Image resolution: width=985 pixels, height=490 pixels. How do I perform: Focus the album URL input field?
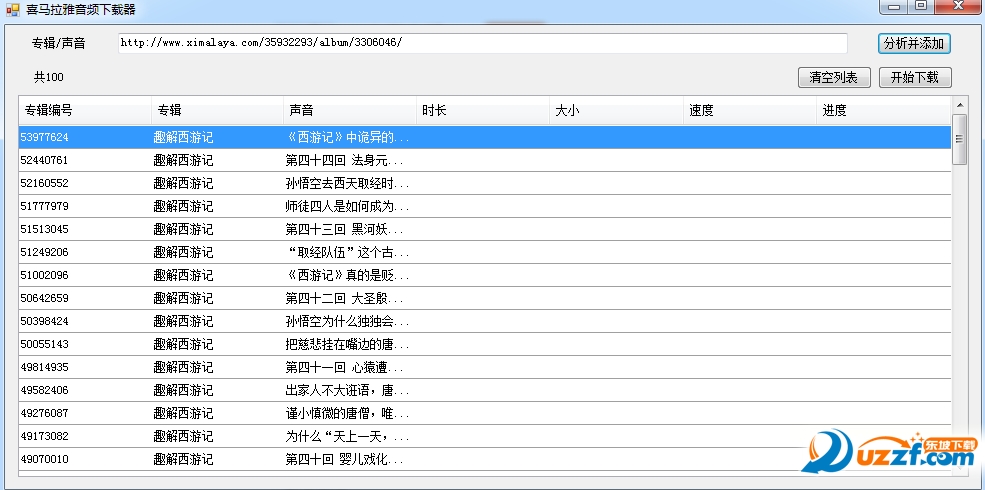(482, 43)
